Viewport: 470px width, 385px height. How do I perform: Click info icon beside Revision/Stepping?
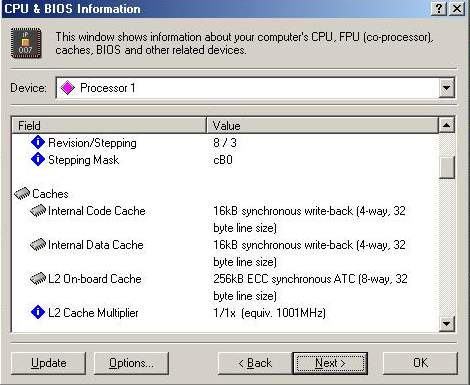[38, 142]
